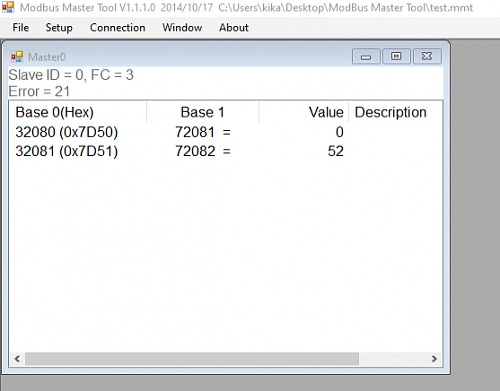
Task: Open the About menu
Action: 234,28
